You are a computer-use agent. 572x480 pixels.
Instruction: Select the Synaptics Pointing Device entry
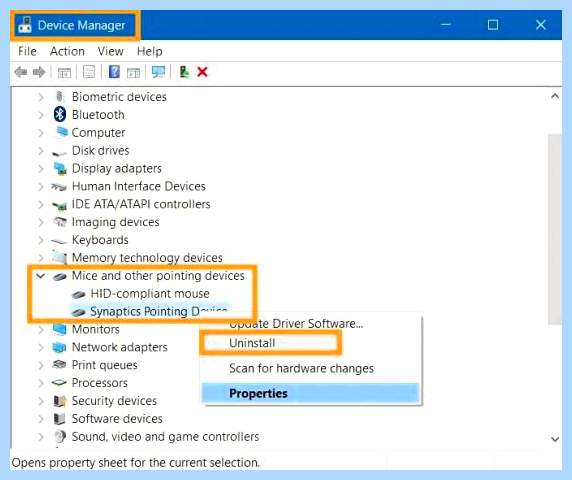(159, 311)
